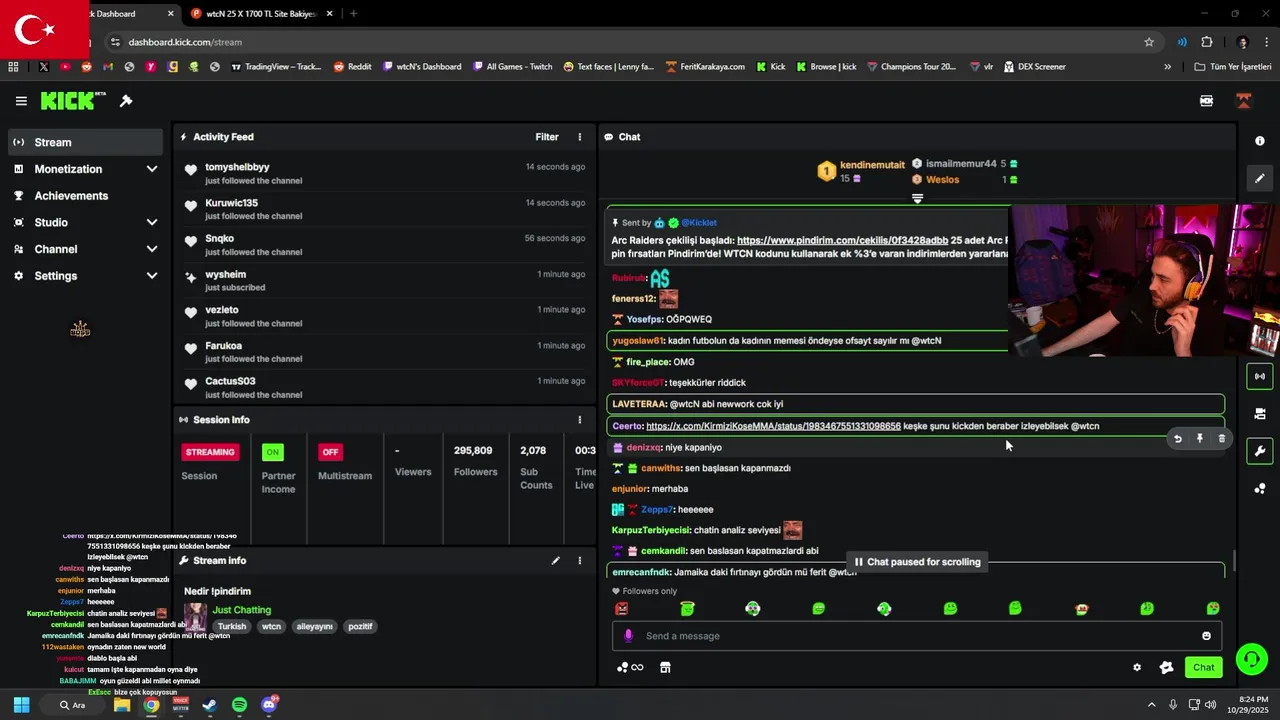
Task: Expand the Channel sidebar section
Action: click(152, 249)
